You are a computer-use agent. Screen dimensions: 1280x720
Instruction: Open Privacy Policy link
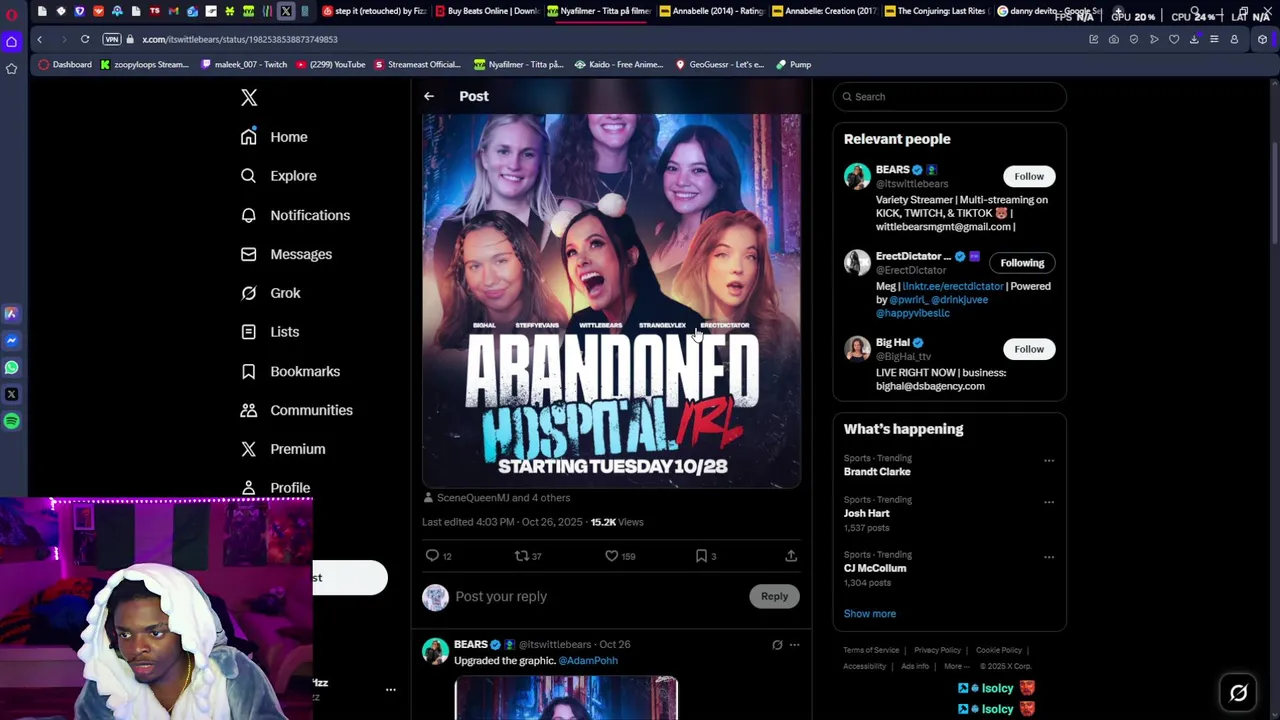tap(938, 650)
